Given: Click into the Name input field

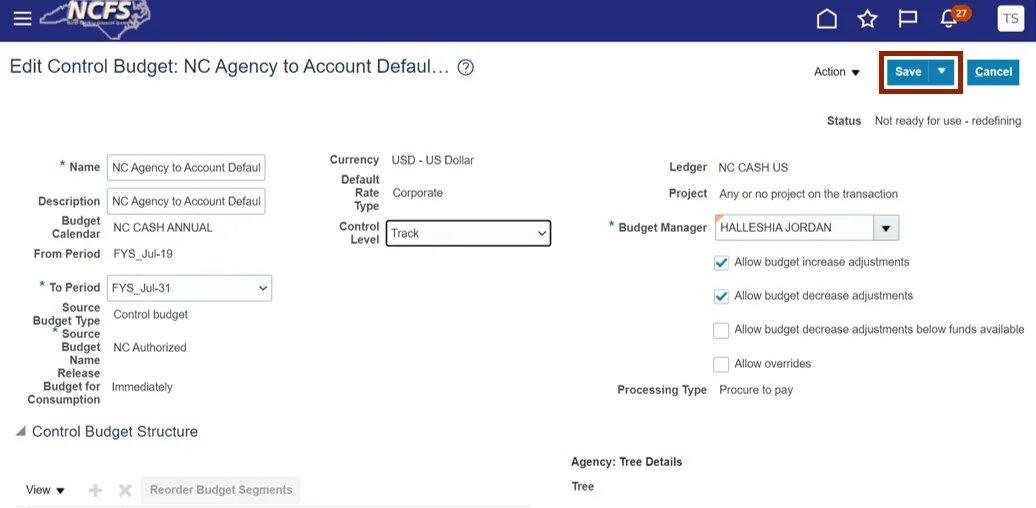Looking at the screenshot, I should click(185, 168).
